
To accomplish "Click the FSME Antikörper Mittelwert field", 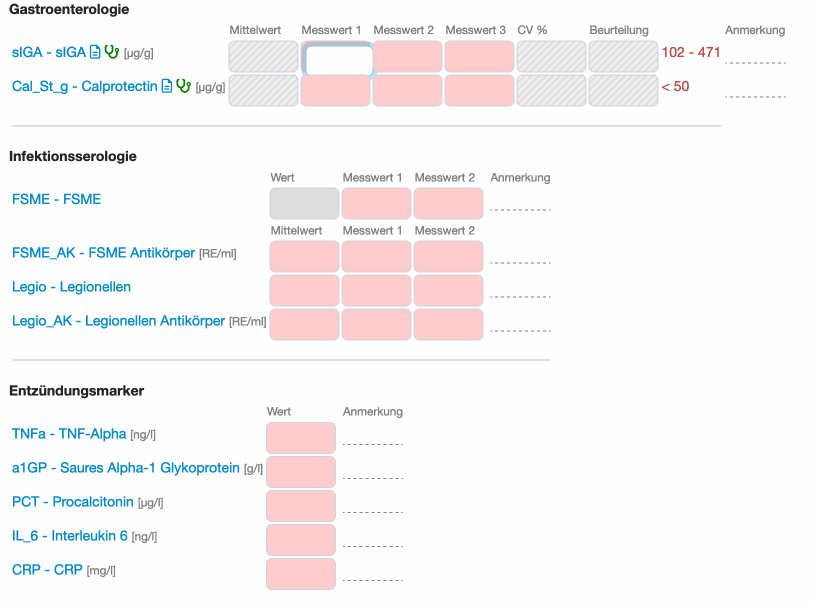I will coord(304,257).
